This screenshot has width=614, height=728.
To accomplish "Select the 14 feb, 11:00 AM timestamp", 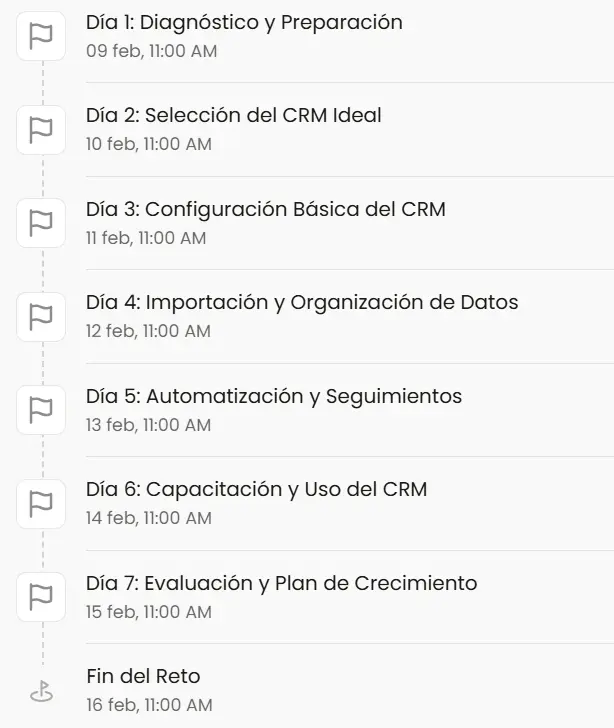I will 149,518.
